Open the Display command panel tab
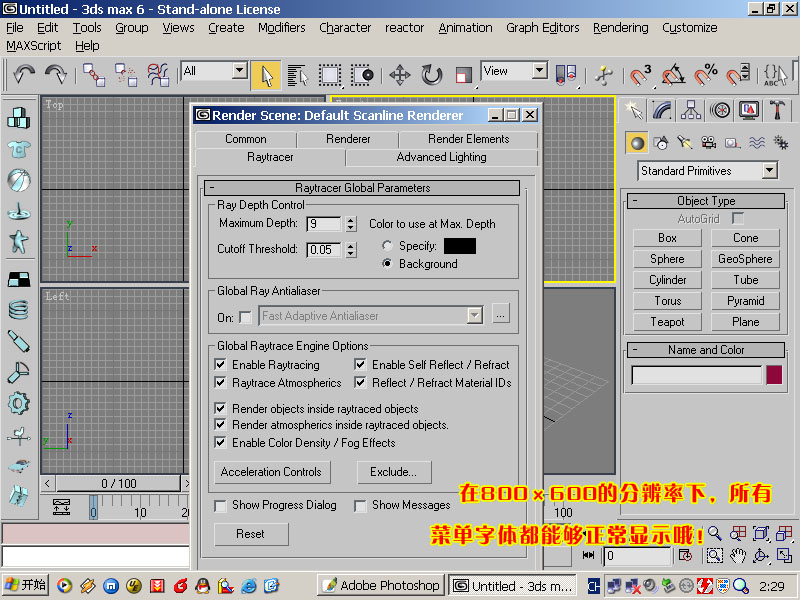Screen dimensions: 800x600 [x=749, y=110]
